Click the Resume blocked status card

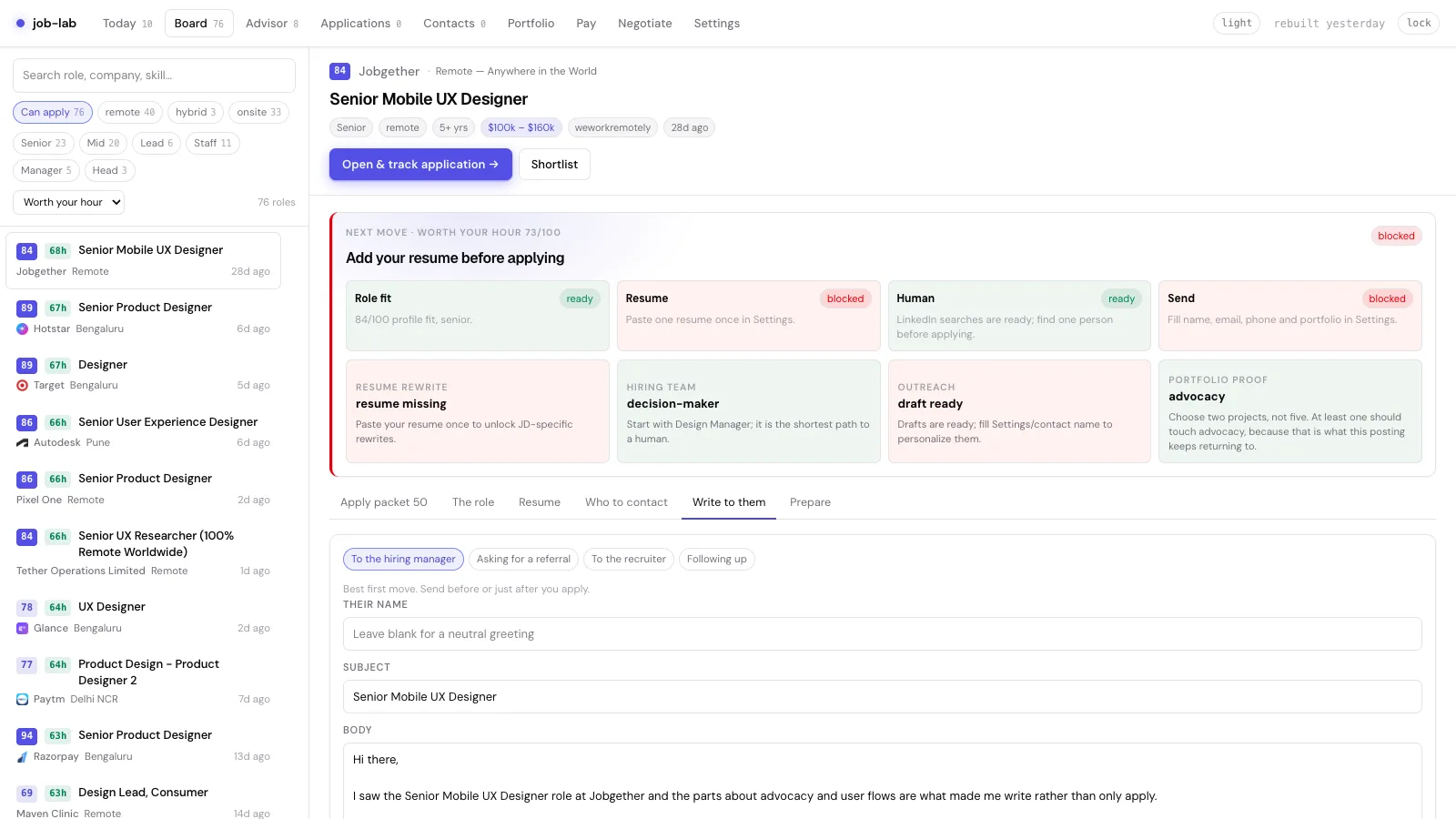point(748,316)
